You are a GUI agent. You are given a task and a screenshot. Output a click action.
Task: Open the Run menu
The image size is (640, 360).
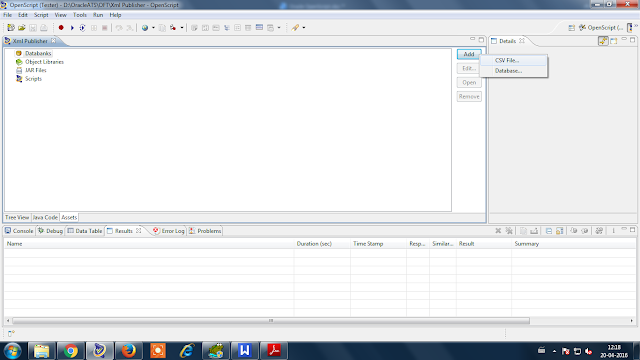click(98, 15)
